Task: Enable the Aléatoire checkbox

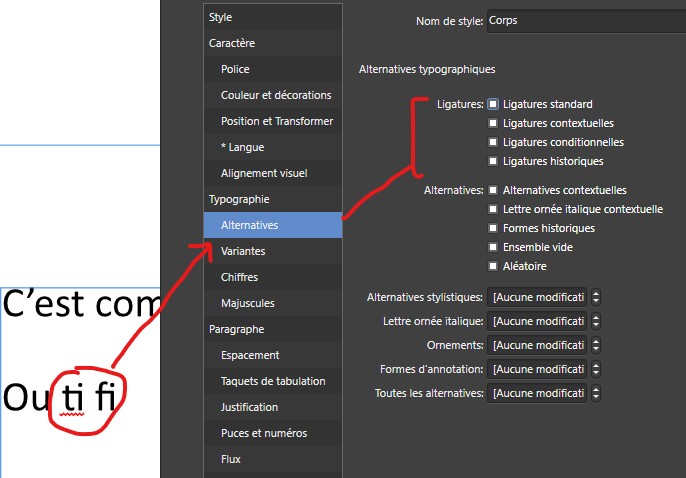Action: click(493, 266)
